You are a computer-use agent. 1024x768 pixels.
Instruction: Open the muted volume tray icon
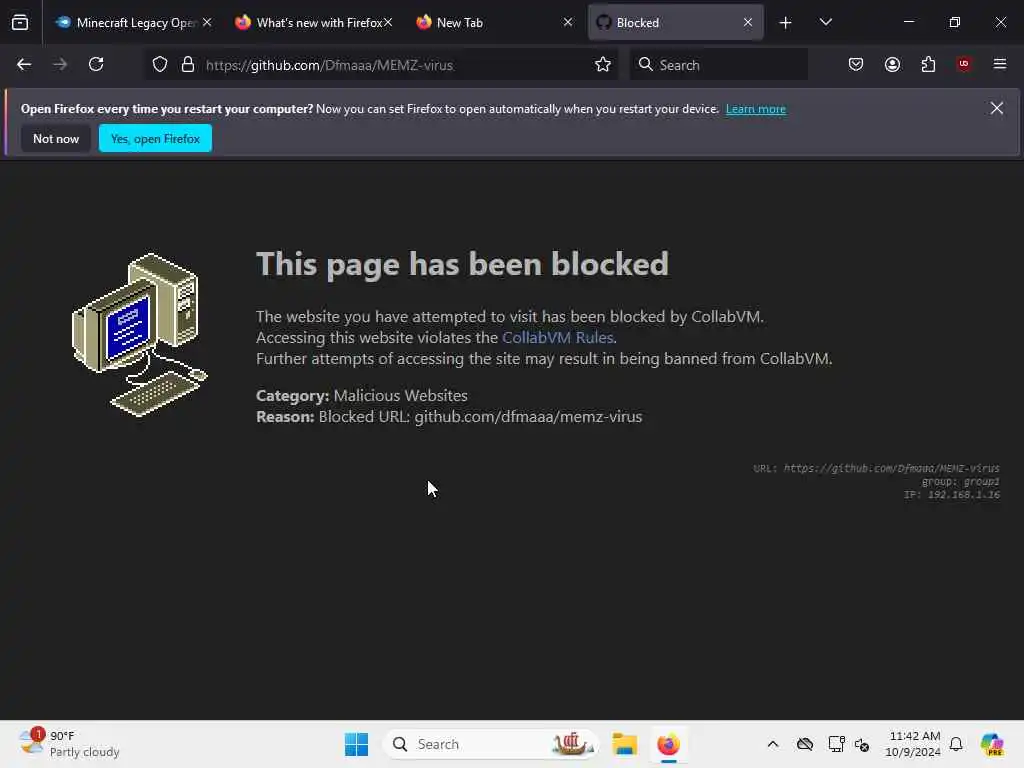(862, 744)
